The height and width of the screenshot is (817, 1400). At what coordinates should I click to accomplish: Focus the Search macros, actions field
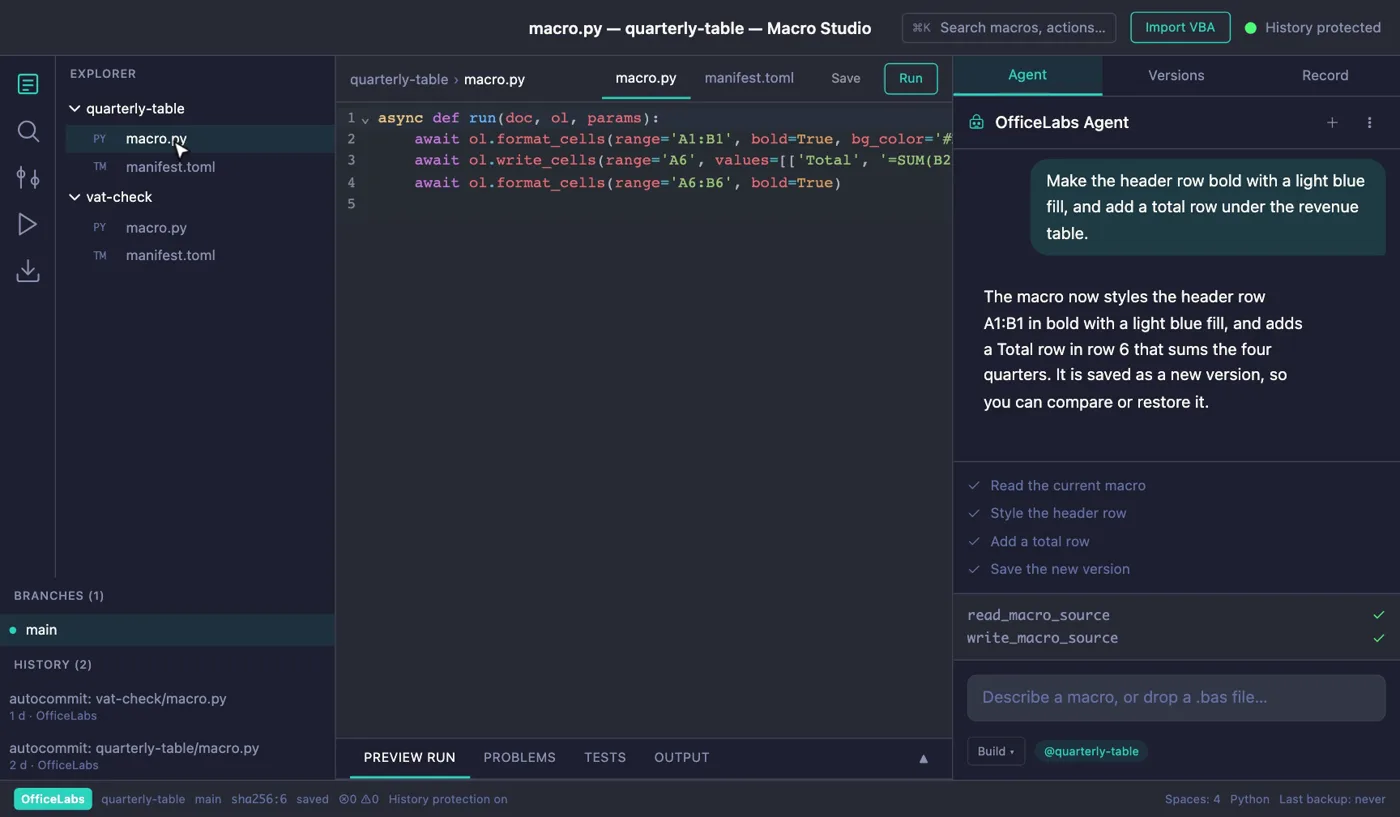point(1009,27)
